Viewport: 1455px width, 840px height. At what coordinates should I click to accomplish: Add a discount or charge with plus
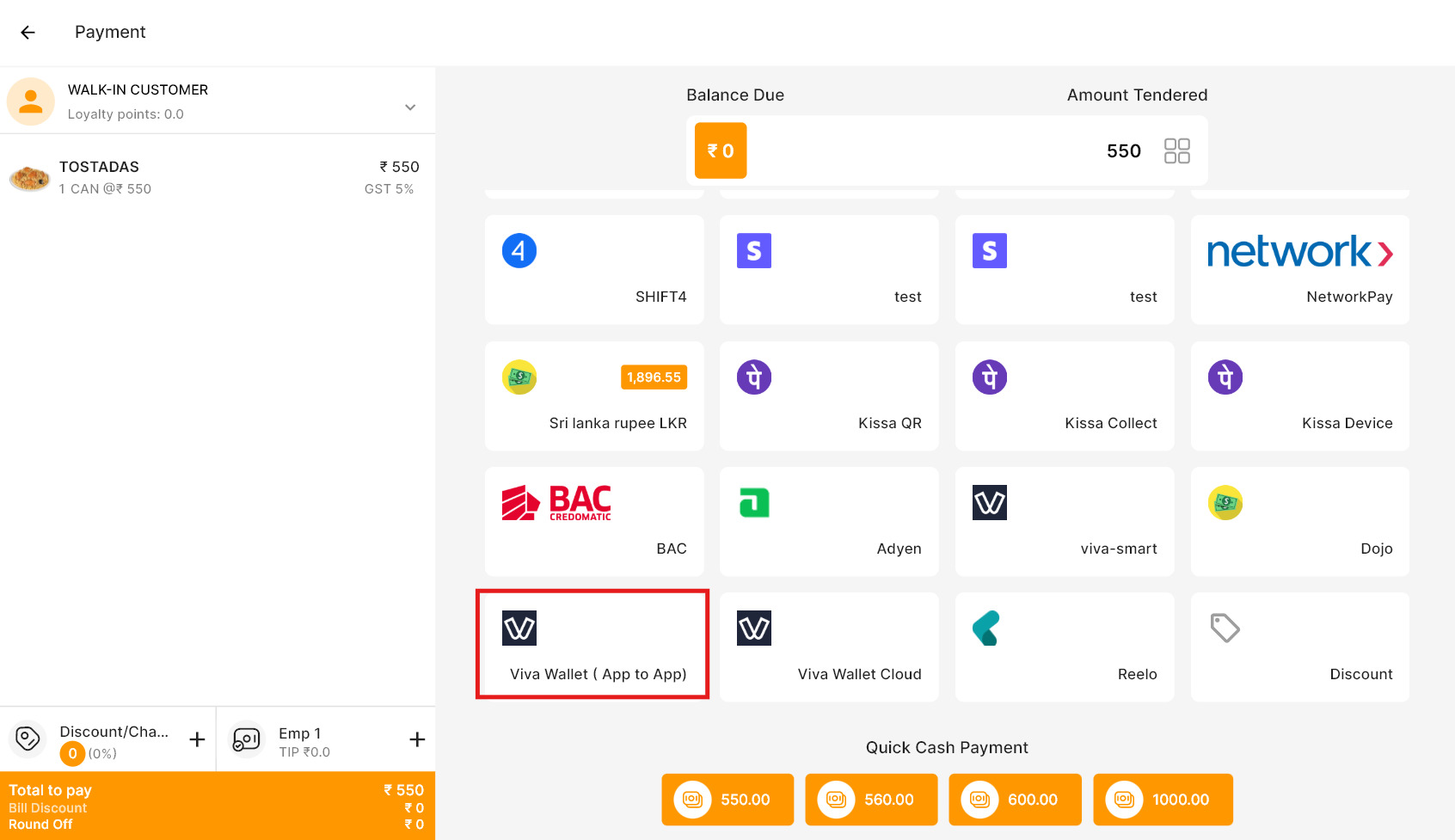[x=197, y=739]
